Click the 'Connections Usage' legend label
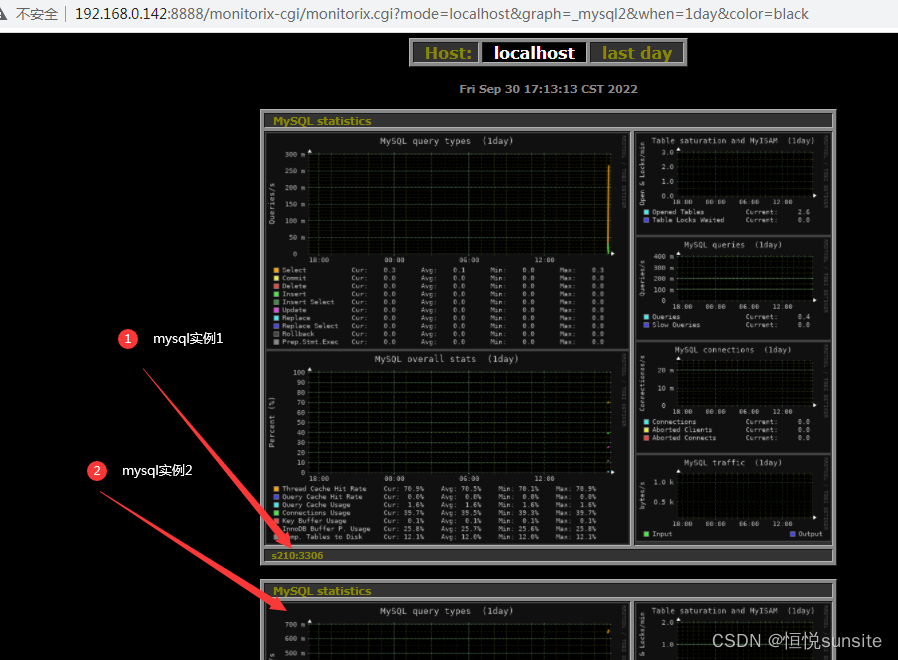The height and width of the screenshot is (660, 898). 316,513
